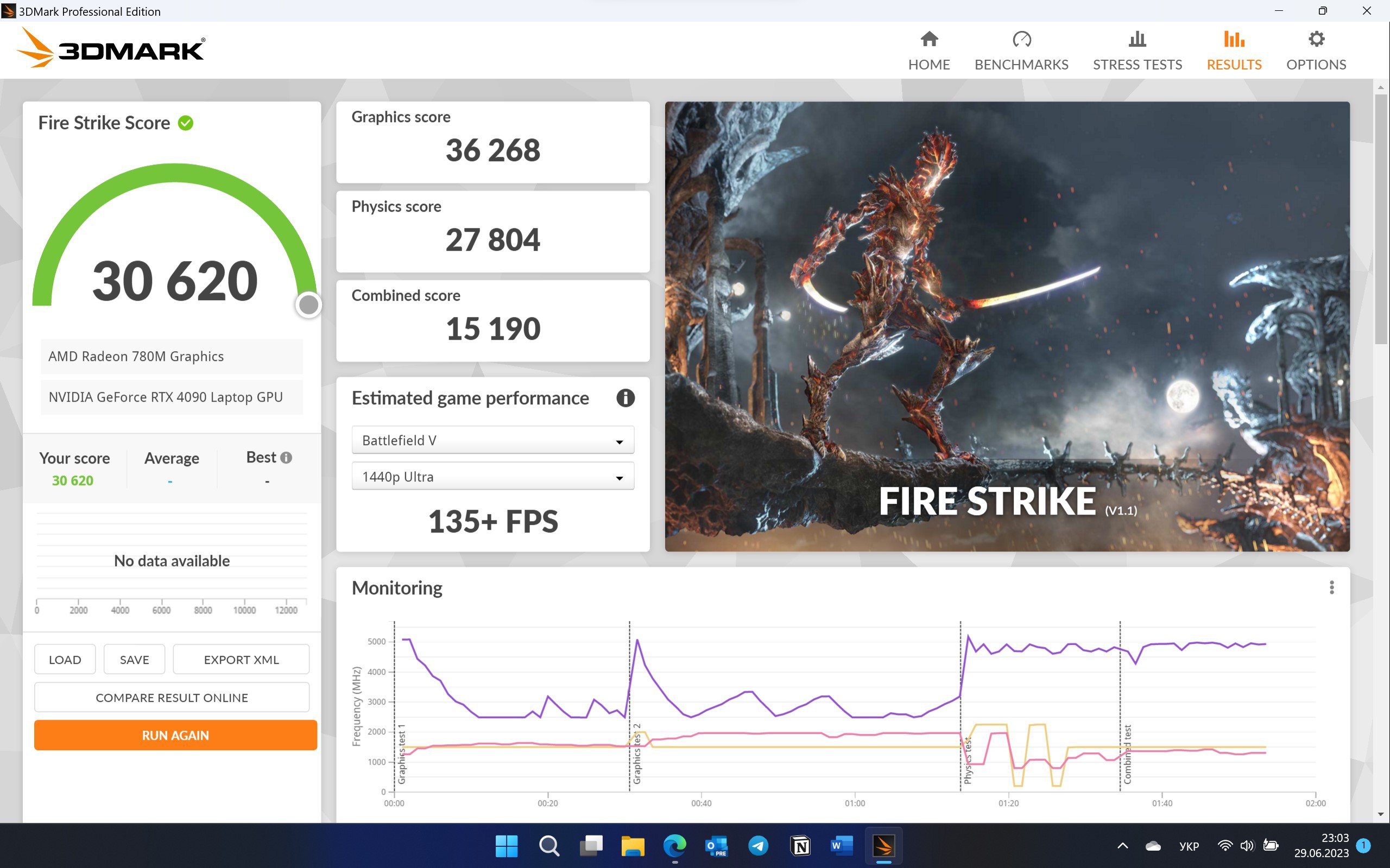Open OPTIONS settings gear icon

pos(1317,39)
